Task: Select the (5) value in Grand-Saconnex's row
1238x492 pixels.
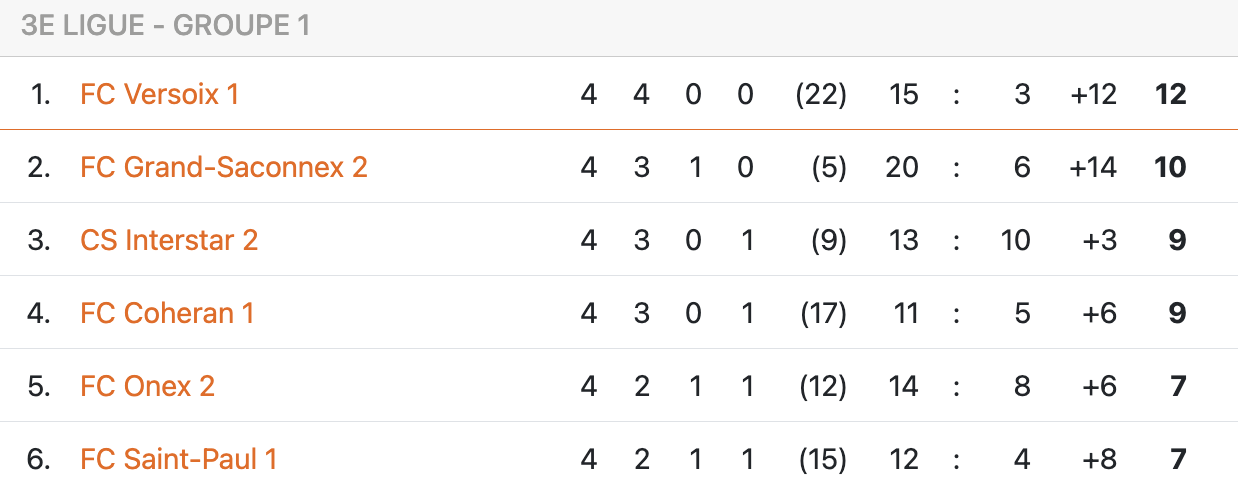Action: [829, 167]
